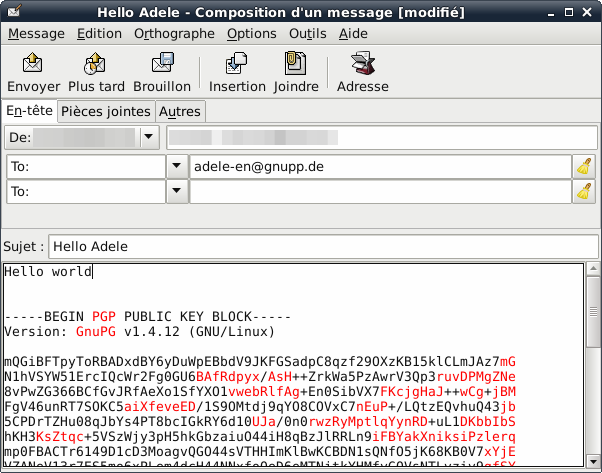Open the Message menu
602x473 pixels.
click(x=36, y=33)
